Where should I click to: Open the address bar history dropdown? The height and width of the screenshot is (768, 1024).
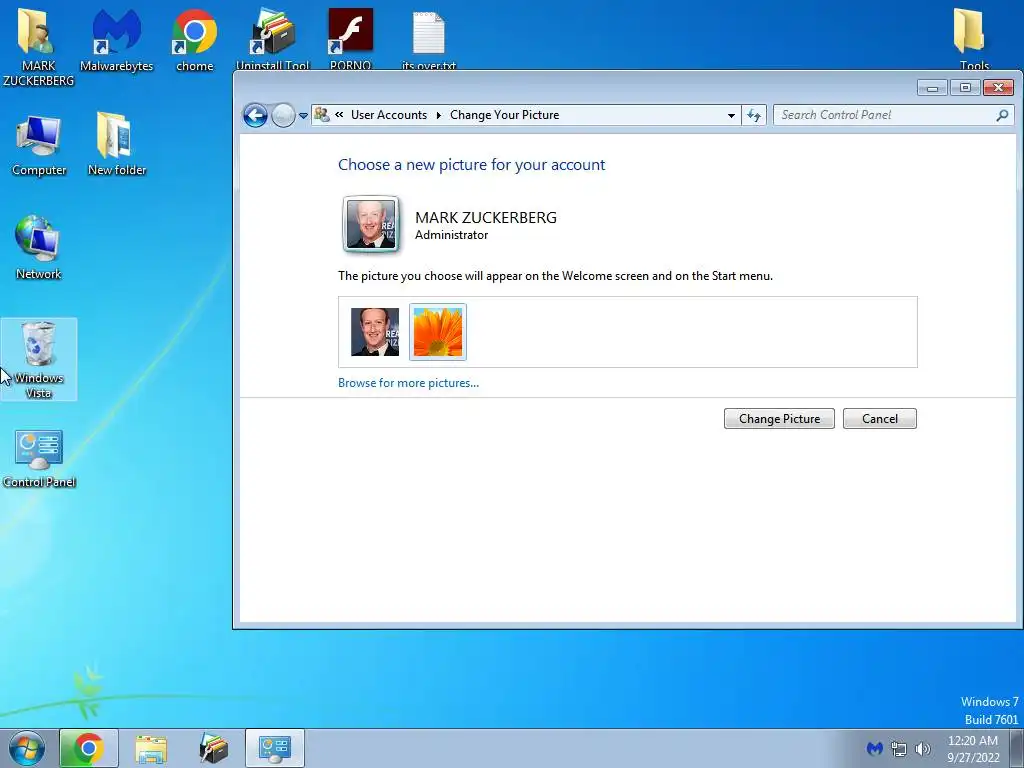(731, 116)
